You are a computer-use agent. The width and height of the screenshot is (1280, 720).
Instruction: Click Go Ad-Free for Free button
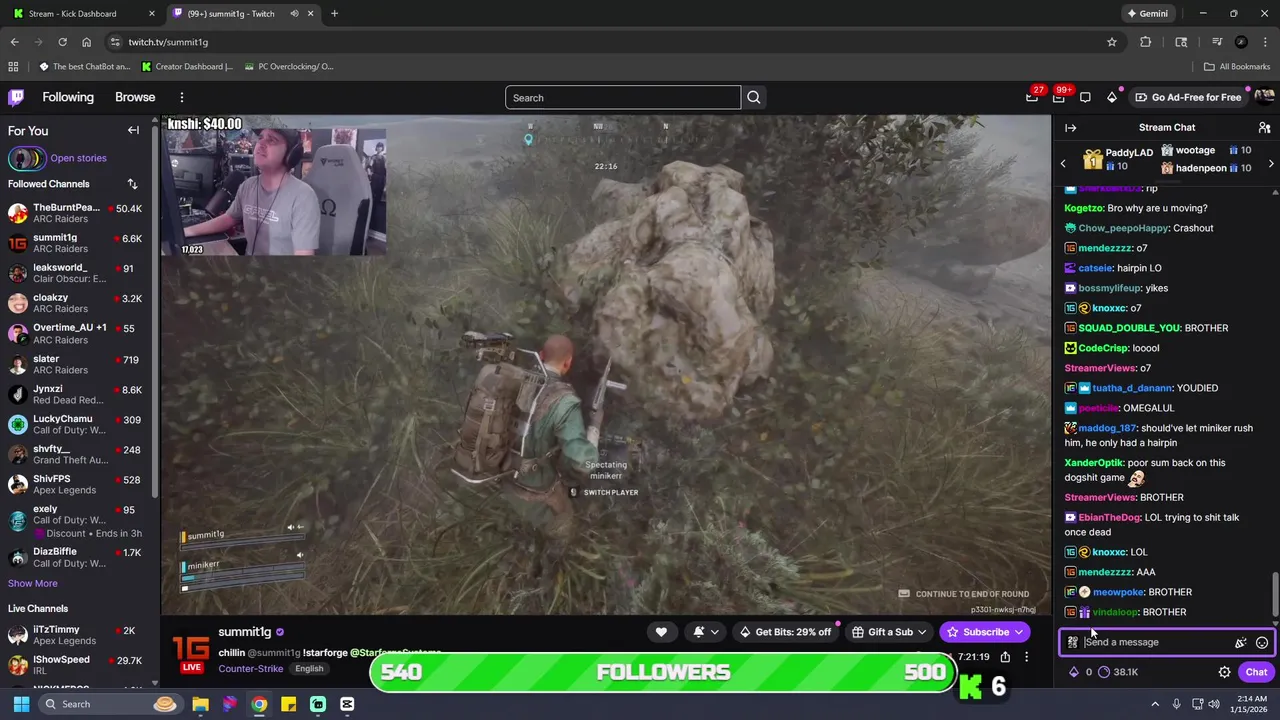[1188, 97]
